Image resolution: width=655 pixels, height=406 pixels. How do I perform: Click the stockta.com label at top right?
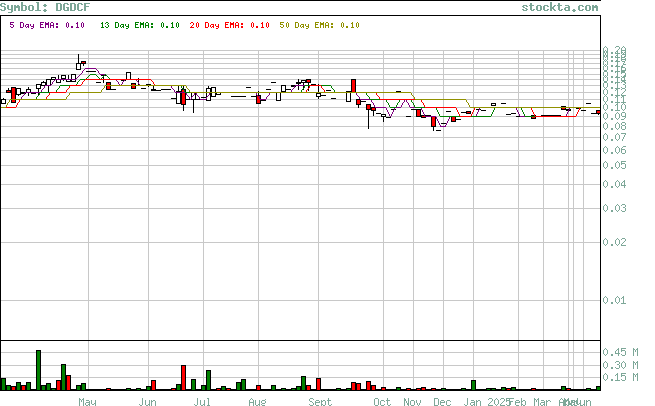[560, 7]
